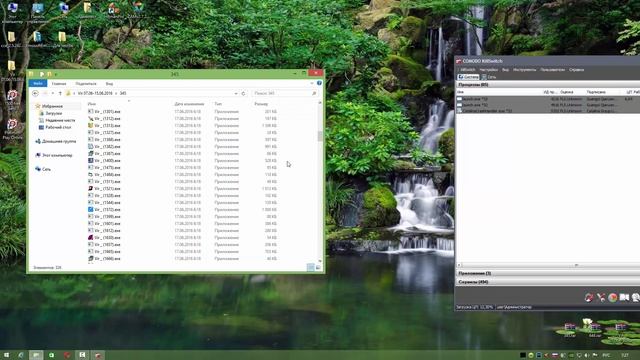Viewport: 640px width, 360px height.
Task: Click the book icon in KillSwitch footer
Action: [624, 298]
